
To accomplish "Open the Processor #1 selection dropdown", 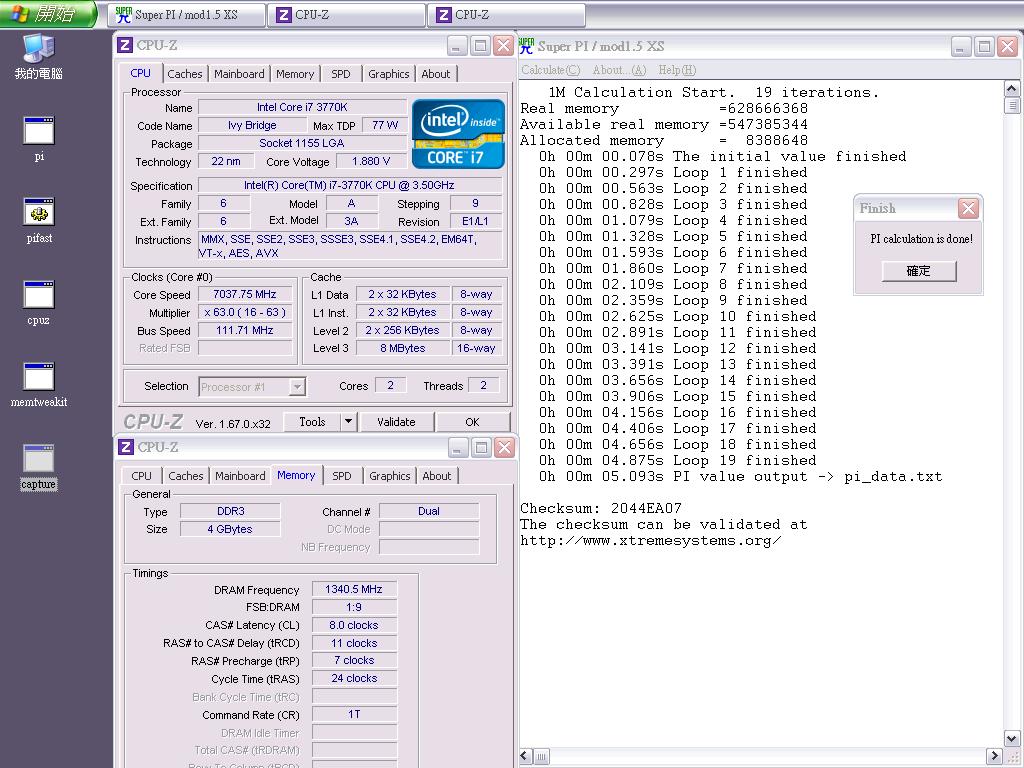I will pos(297,386).
